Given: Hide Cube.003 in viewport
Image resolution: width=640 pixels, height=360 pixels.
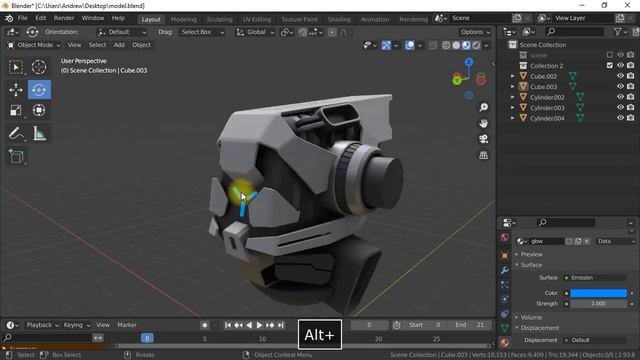Looking at the screenshot, I should (x=620, y=87).
